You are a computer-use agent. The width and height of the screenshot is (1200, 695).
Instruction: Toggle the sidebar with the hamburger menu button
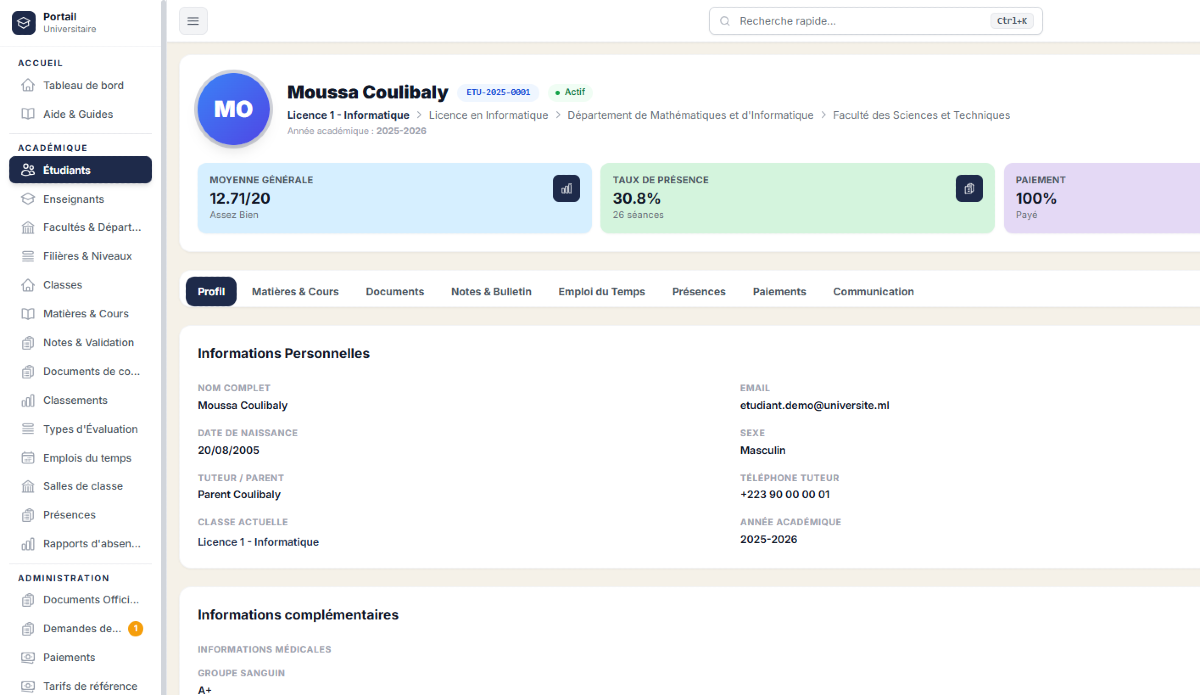click(193, 21)
